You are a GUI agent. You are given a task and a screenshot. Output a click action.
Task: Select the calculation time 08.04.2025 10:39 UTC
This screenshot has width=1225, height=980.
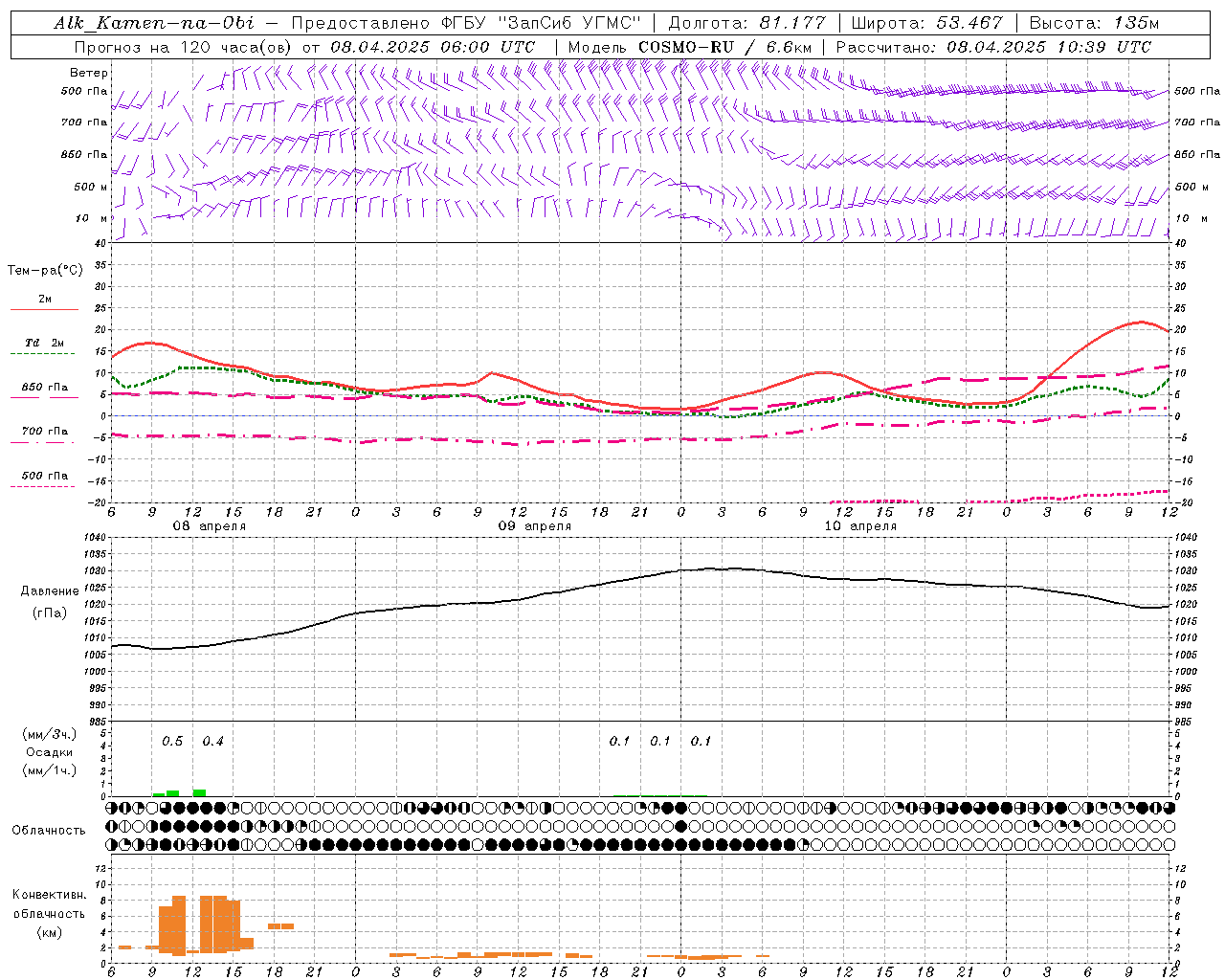click(x=1050, y=47)
